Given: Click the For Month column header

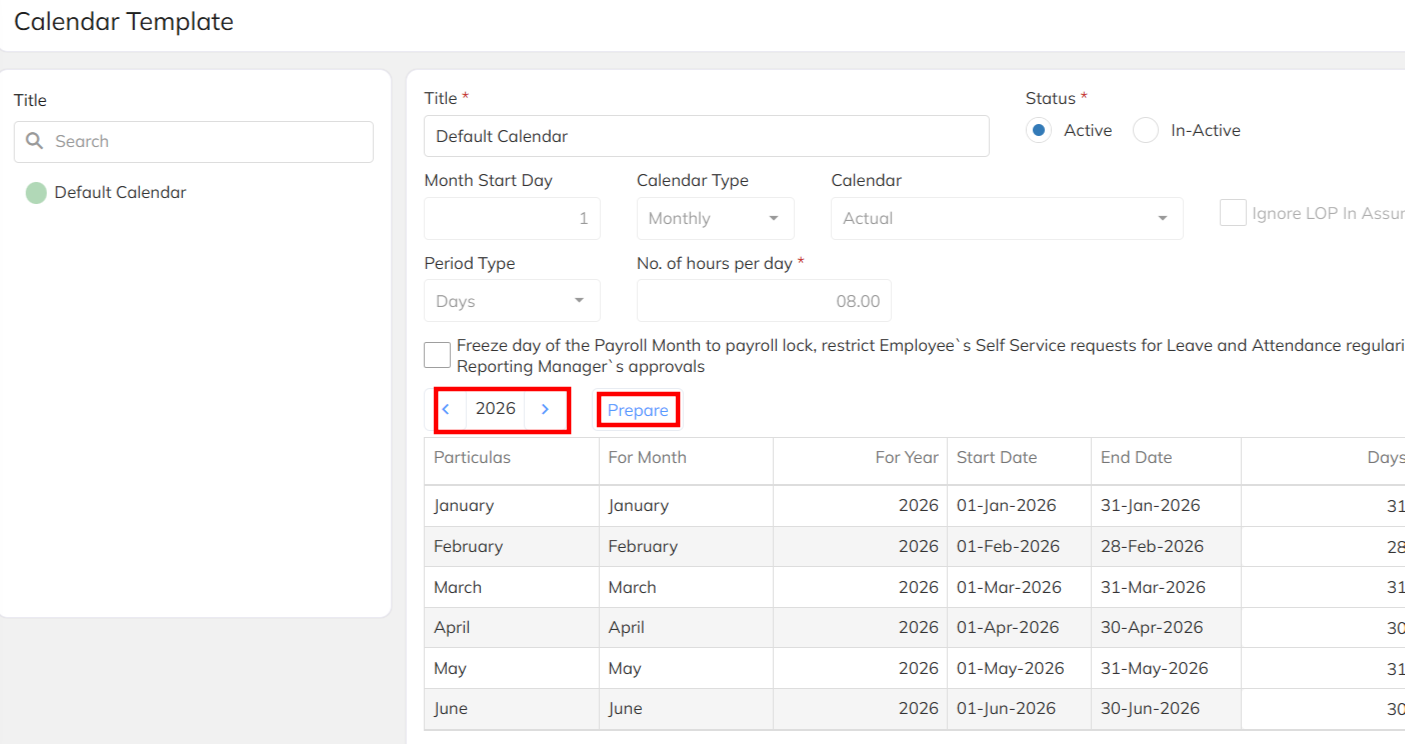Looking at the screenshot, I should click(x=647, y=458).
